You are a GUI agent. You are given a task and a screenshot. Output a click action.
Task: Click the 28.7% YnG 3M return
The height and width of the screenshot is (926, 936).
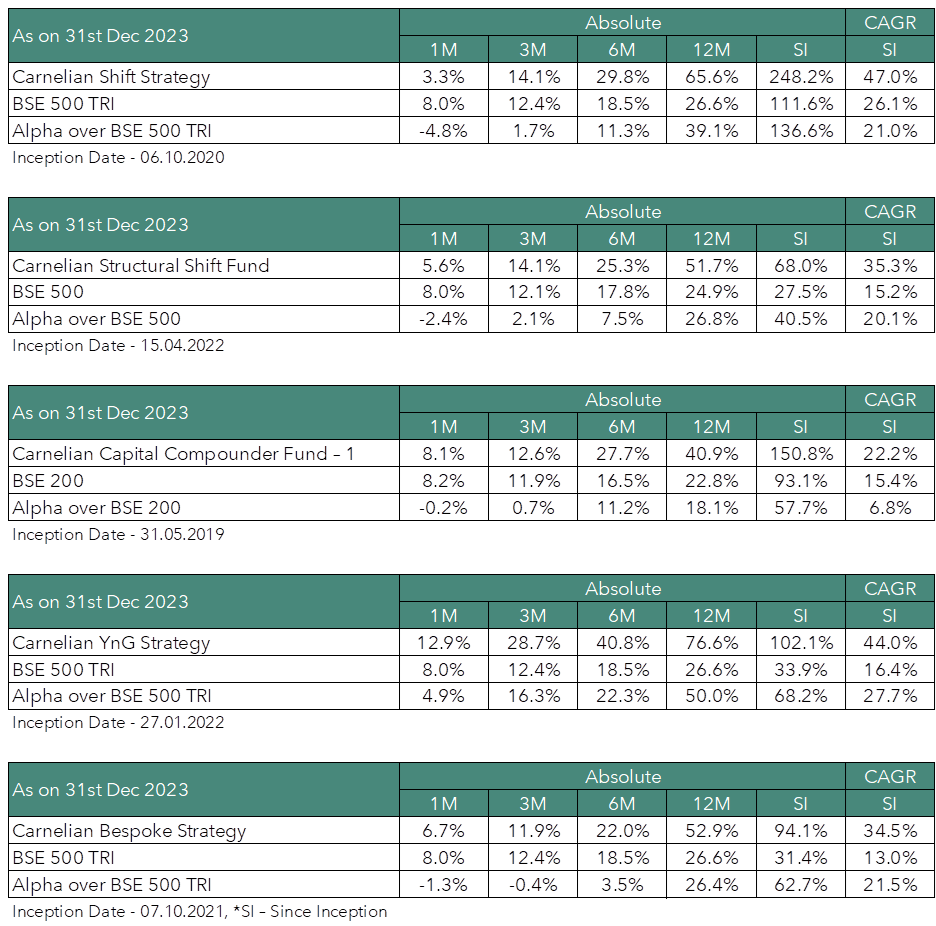pos(533,643)
